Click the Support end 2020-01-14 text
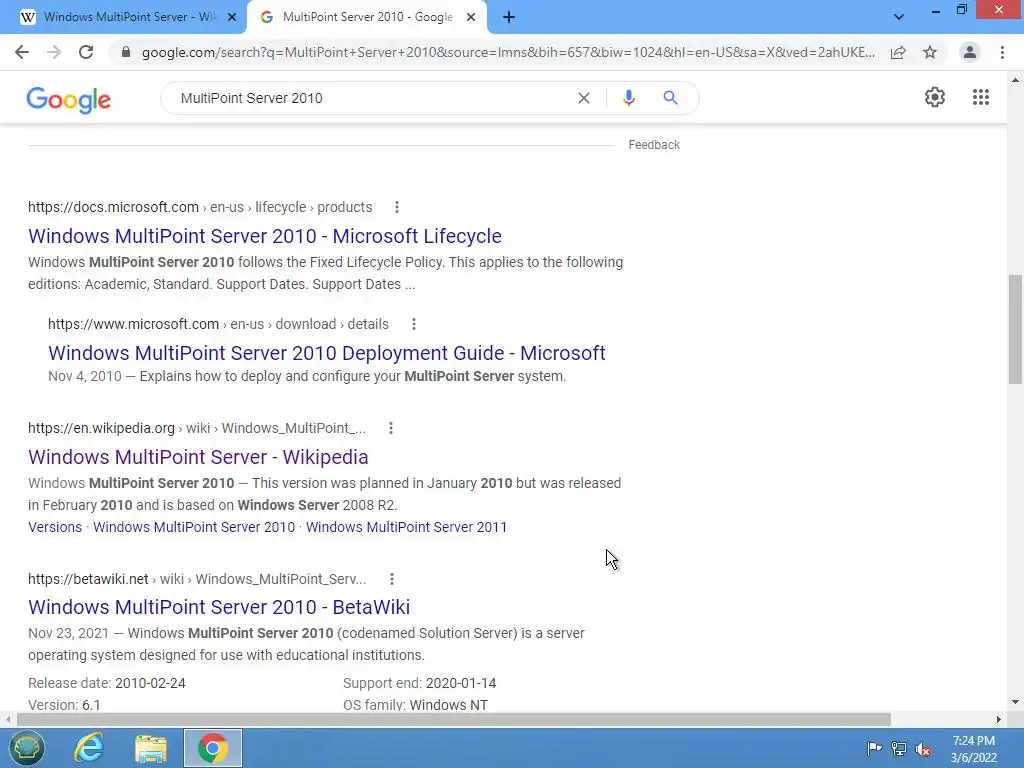The image size is (1024, 768). [x=419, y=683]
